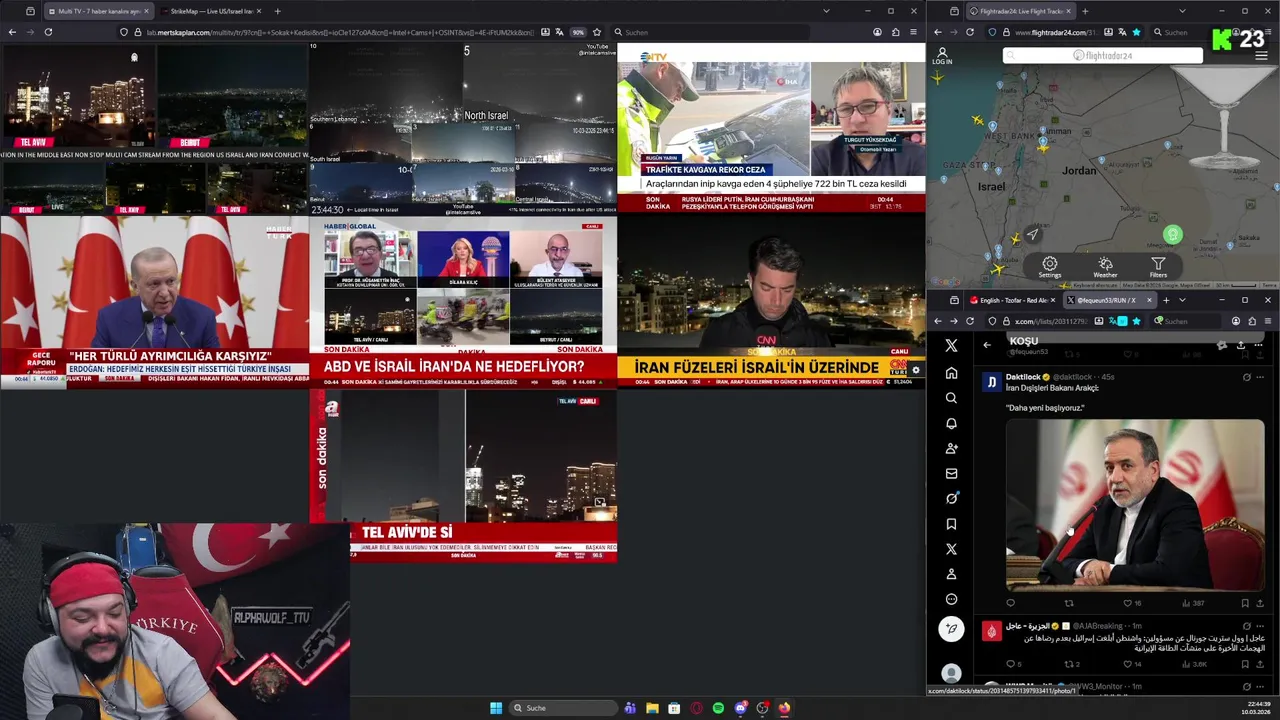This screenshot has width=1280, height=720.
Task: Click the LOG IN icon on Flightradar24
Action: point(942,56)
